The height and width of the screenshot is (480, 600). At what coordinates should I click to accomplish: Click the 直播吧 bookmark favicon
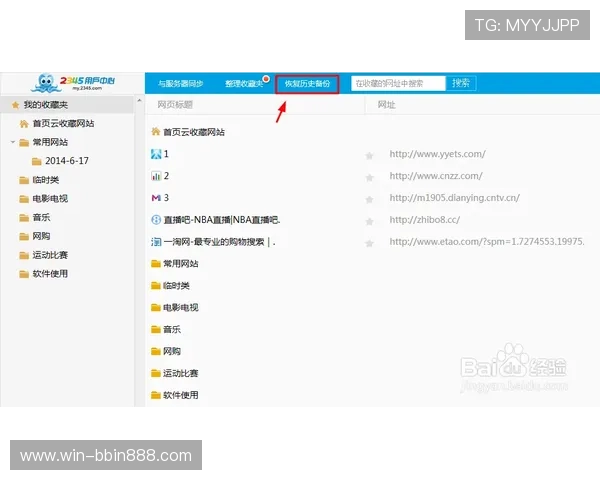[x=156, y=220]
